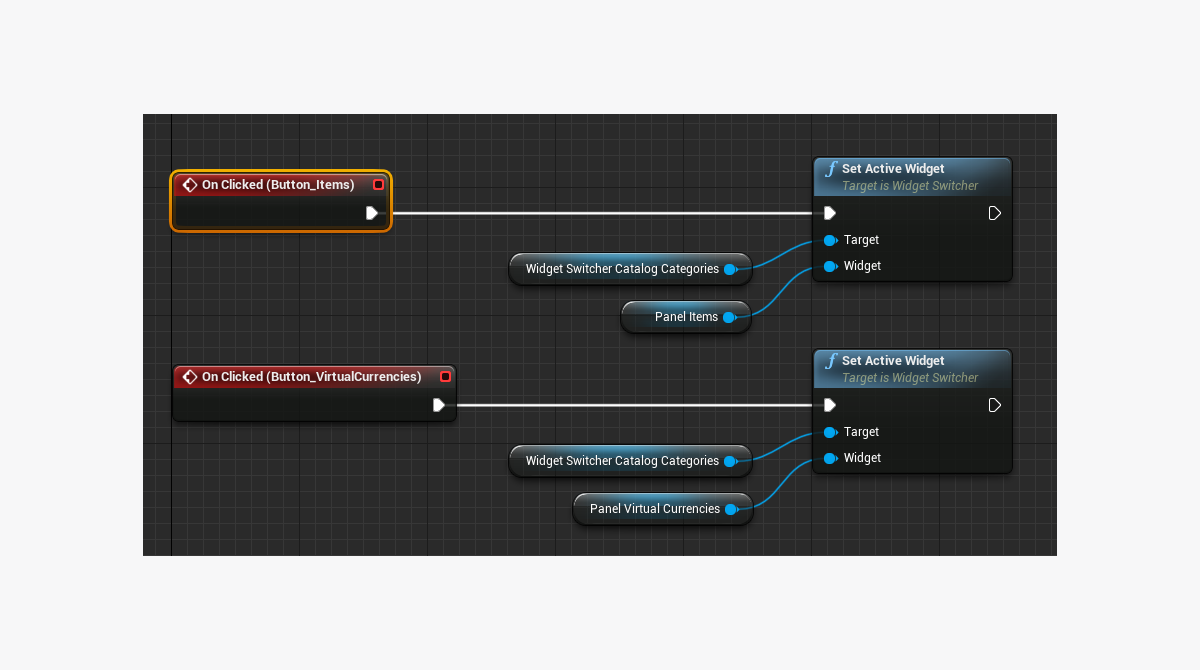This screenshot has width=1200, height=670.
Task: Click the exec input pin of the top Set Active Widget
Action: coord(829,213)
